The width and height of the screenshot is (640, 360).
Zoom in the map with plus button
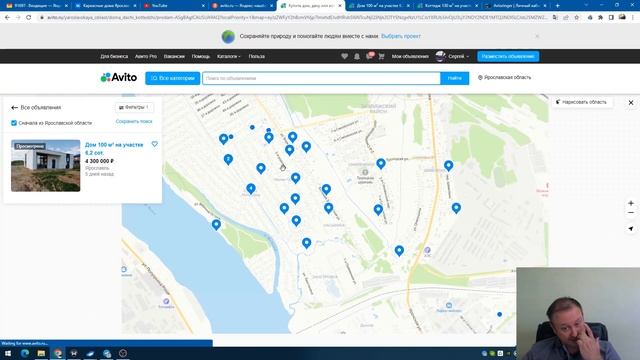(631, 203)
